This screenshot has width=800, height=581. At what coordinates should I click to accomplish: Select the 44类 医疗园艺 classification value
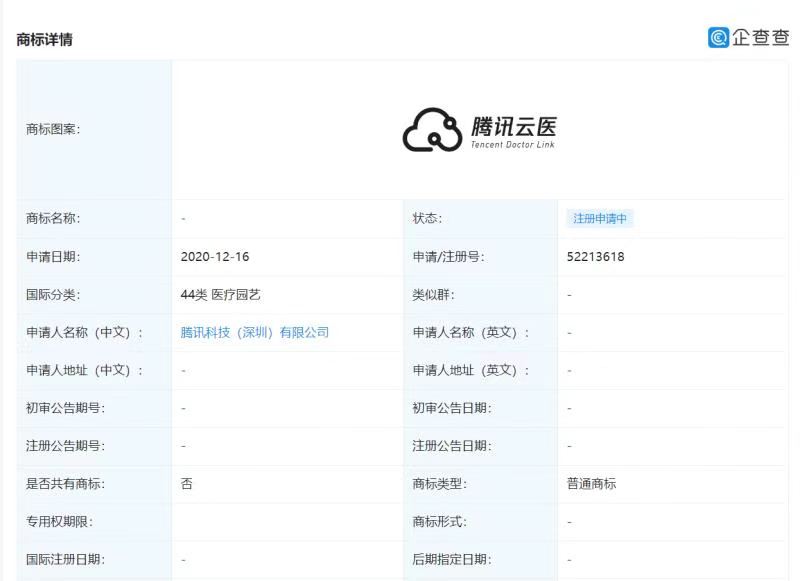pos(220,295)
